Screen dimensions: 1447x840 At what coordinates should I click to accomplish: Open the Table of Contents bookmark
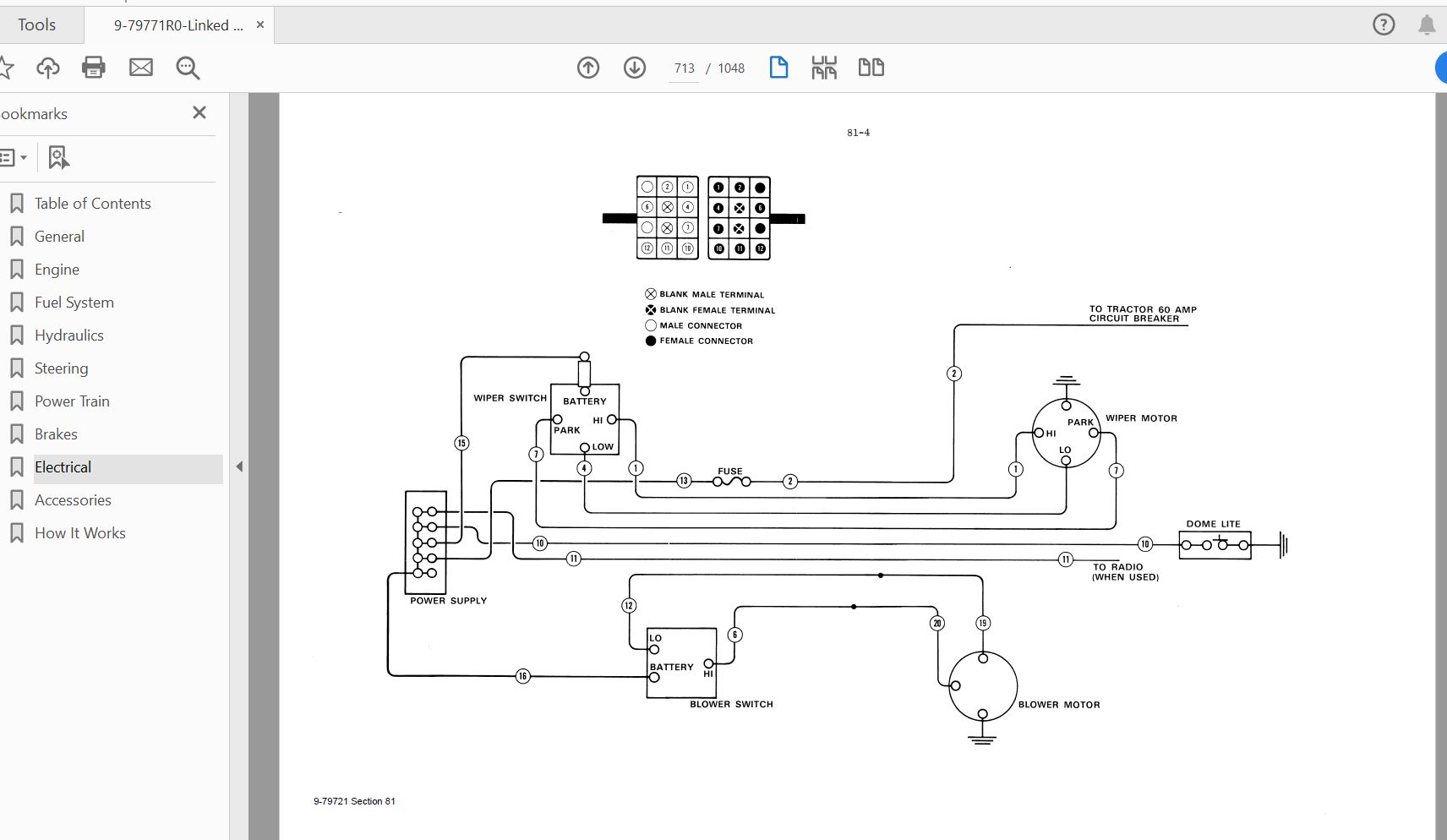pyautogui.click(x=93, y=204)
